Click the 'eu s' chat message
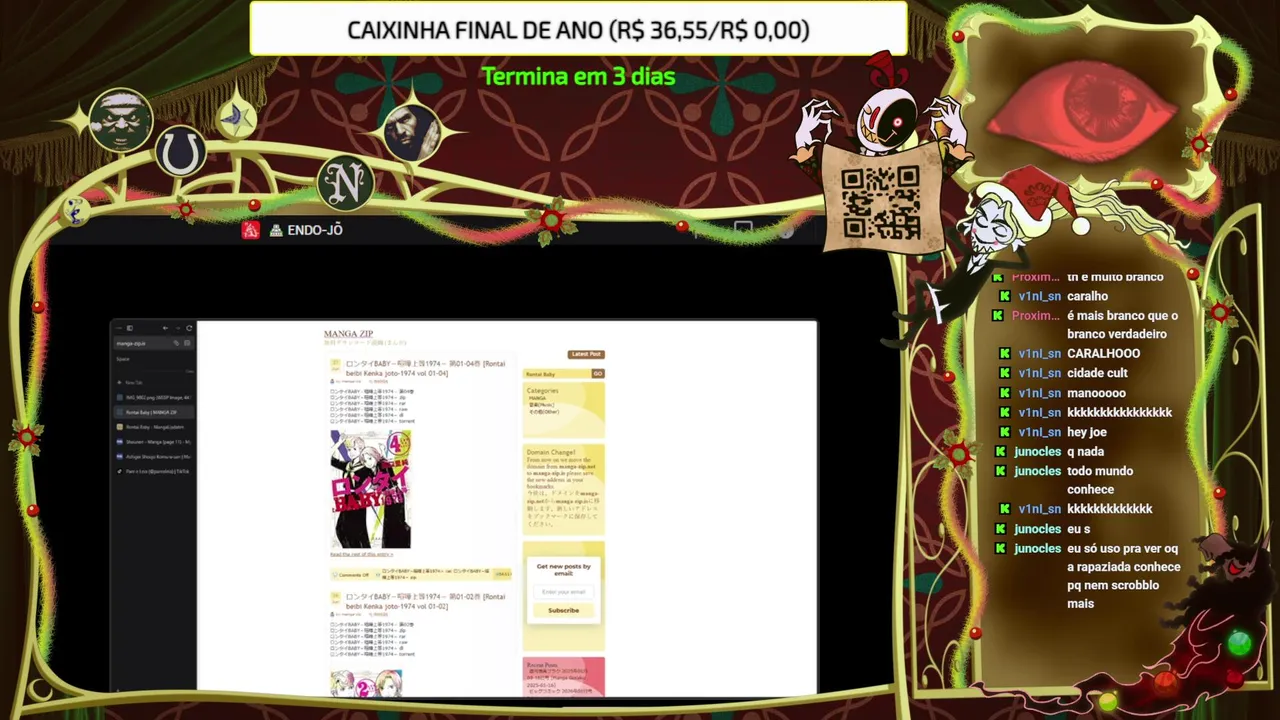This screenshot has width=1280, height=720. click(x=1079, y=529)
